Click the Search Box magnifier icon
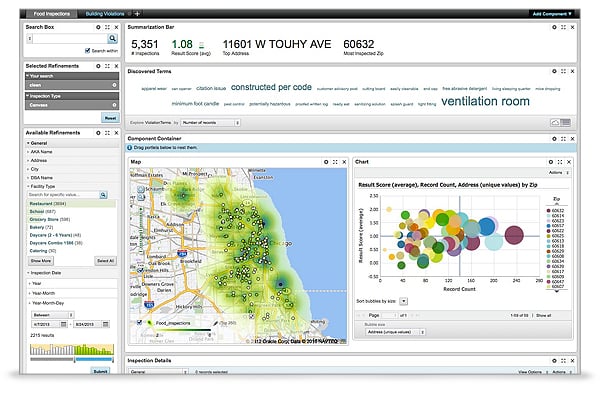 tap(112, 37)
